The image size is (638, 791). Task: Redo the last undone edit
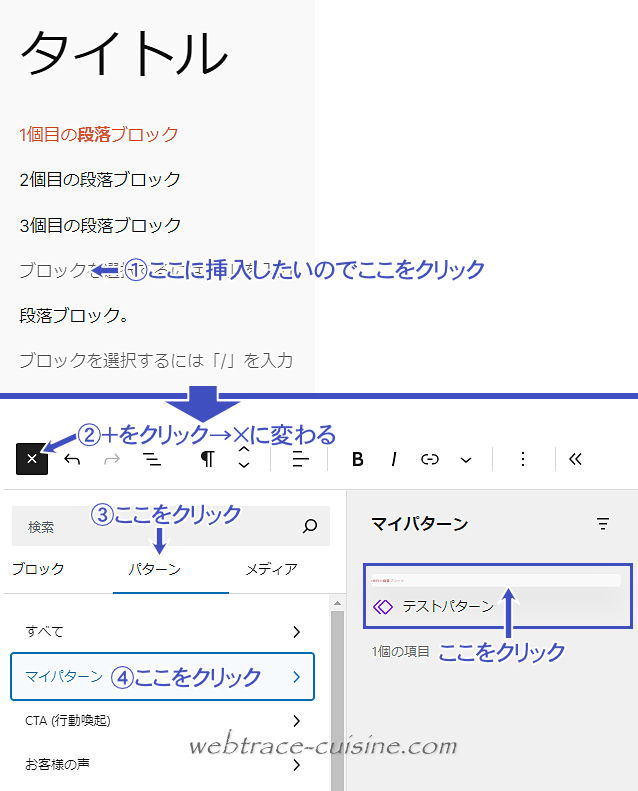(x=112, y=459)
